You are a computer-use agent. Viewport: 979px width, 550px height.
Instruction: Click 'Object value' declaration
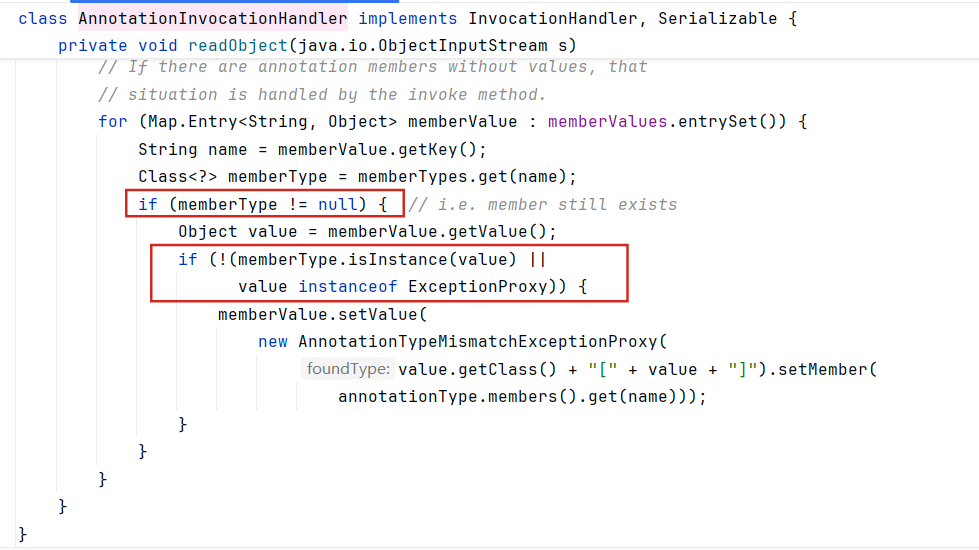238,232
